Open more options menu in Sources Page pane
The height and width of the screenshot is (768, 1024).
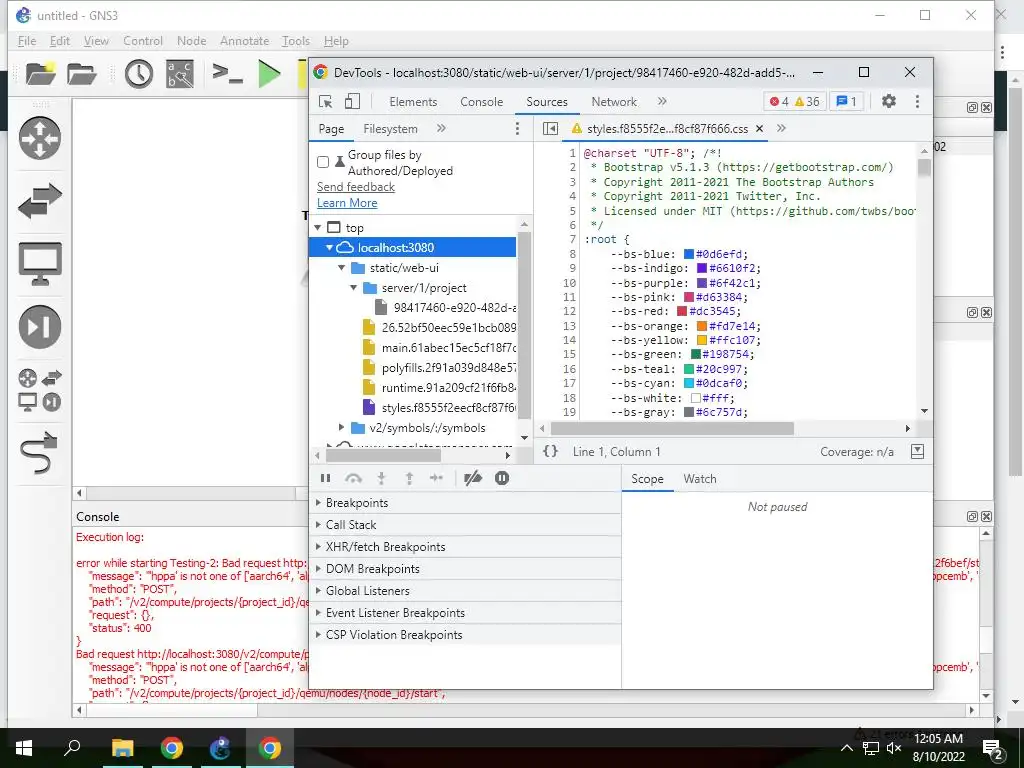(x=517, y=129)
